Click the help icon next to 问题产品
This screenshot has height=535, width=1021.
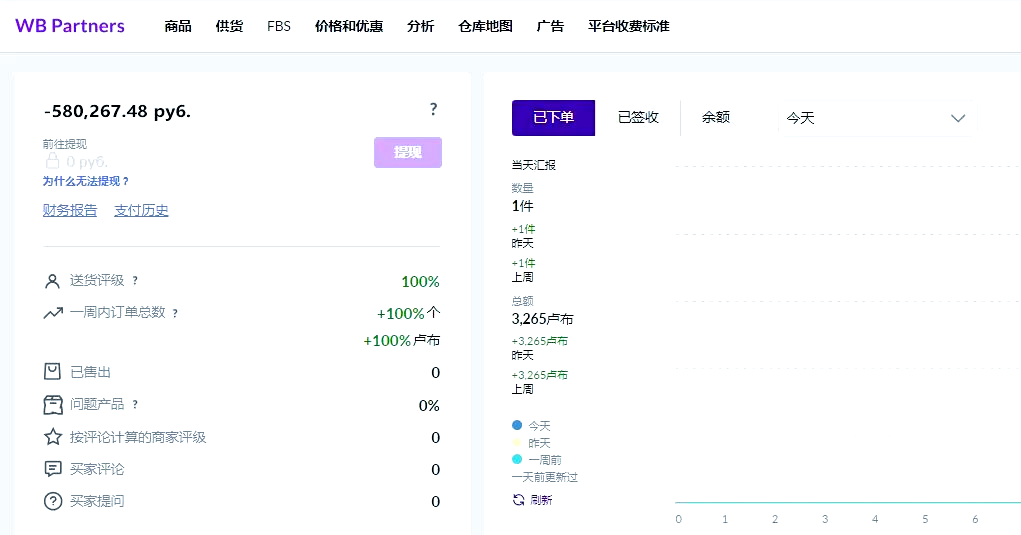tap(135, 404)
